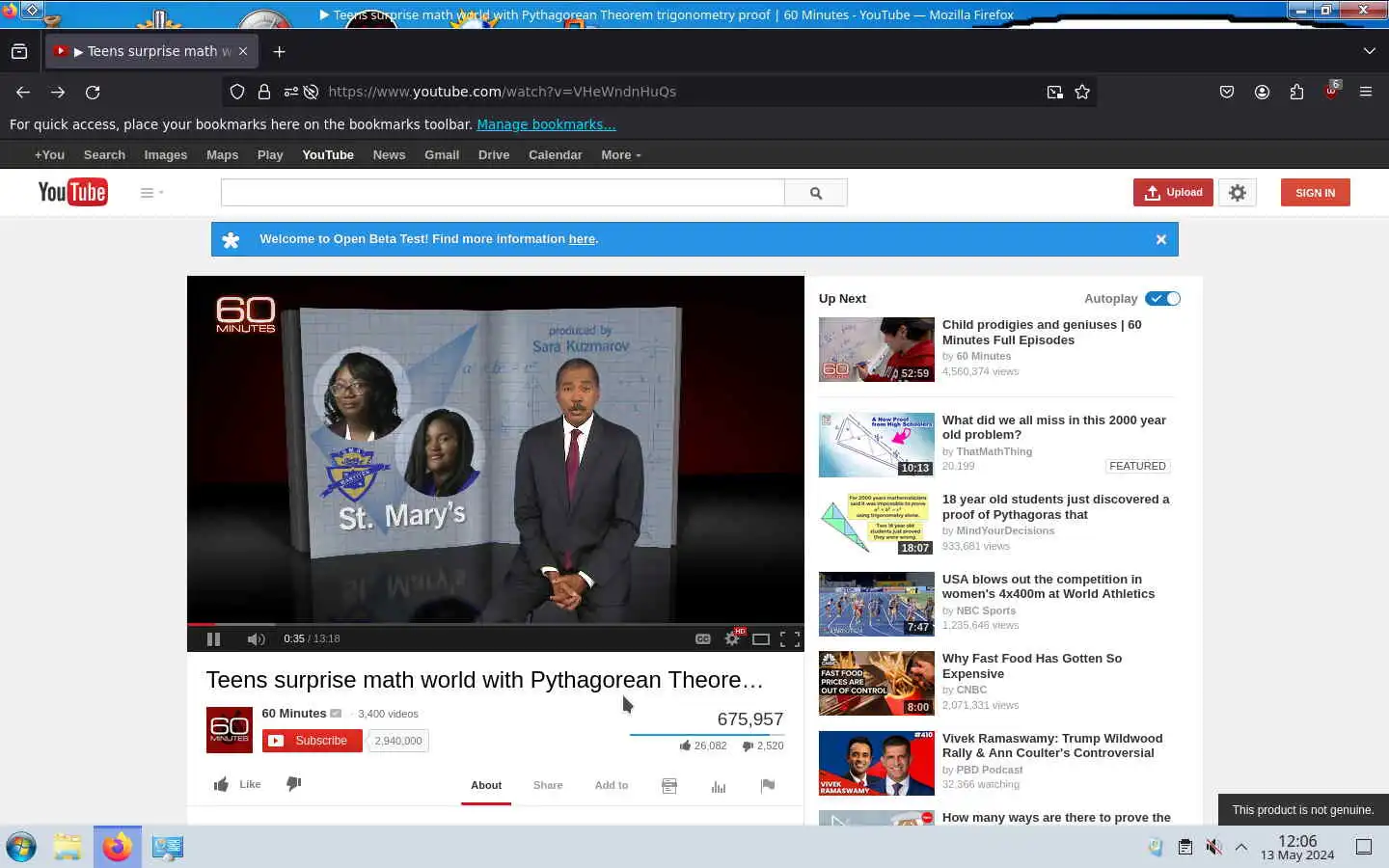Switch to the Share tab
Image resolution: width=1389 pixels, height=868 pixels.
(x=548, y=785)
